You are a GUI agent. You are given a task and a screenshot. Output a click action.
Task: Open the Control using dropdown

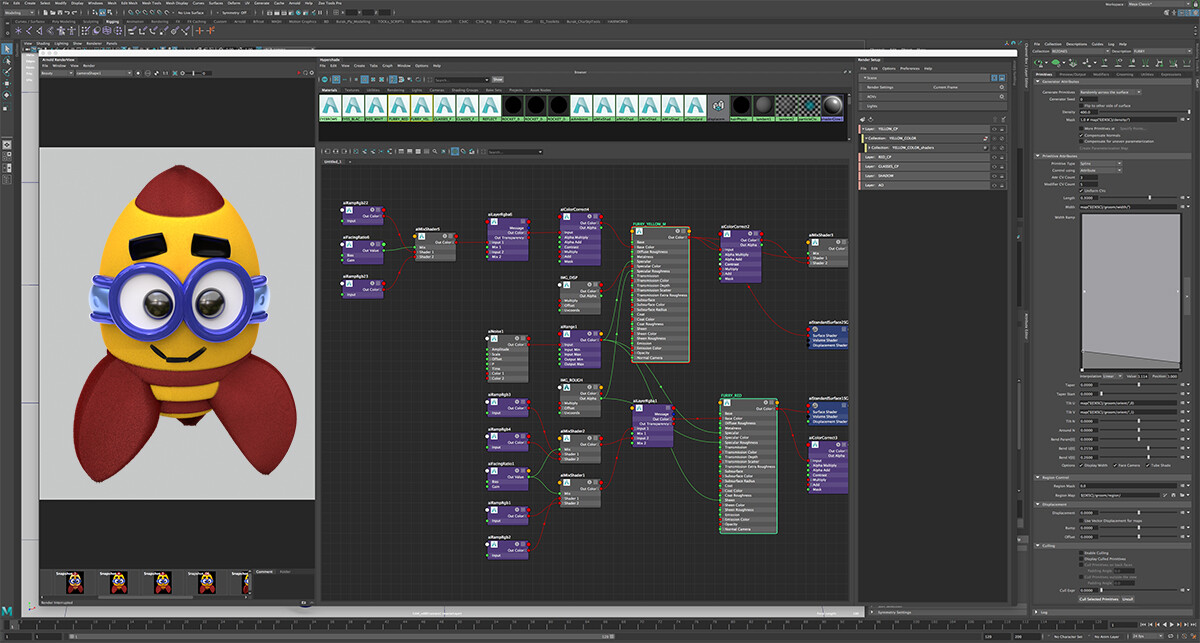pyautogui.click(x=1099, y=170)
